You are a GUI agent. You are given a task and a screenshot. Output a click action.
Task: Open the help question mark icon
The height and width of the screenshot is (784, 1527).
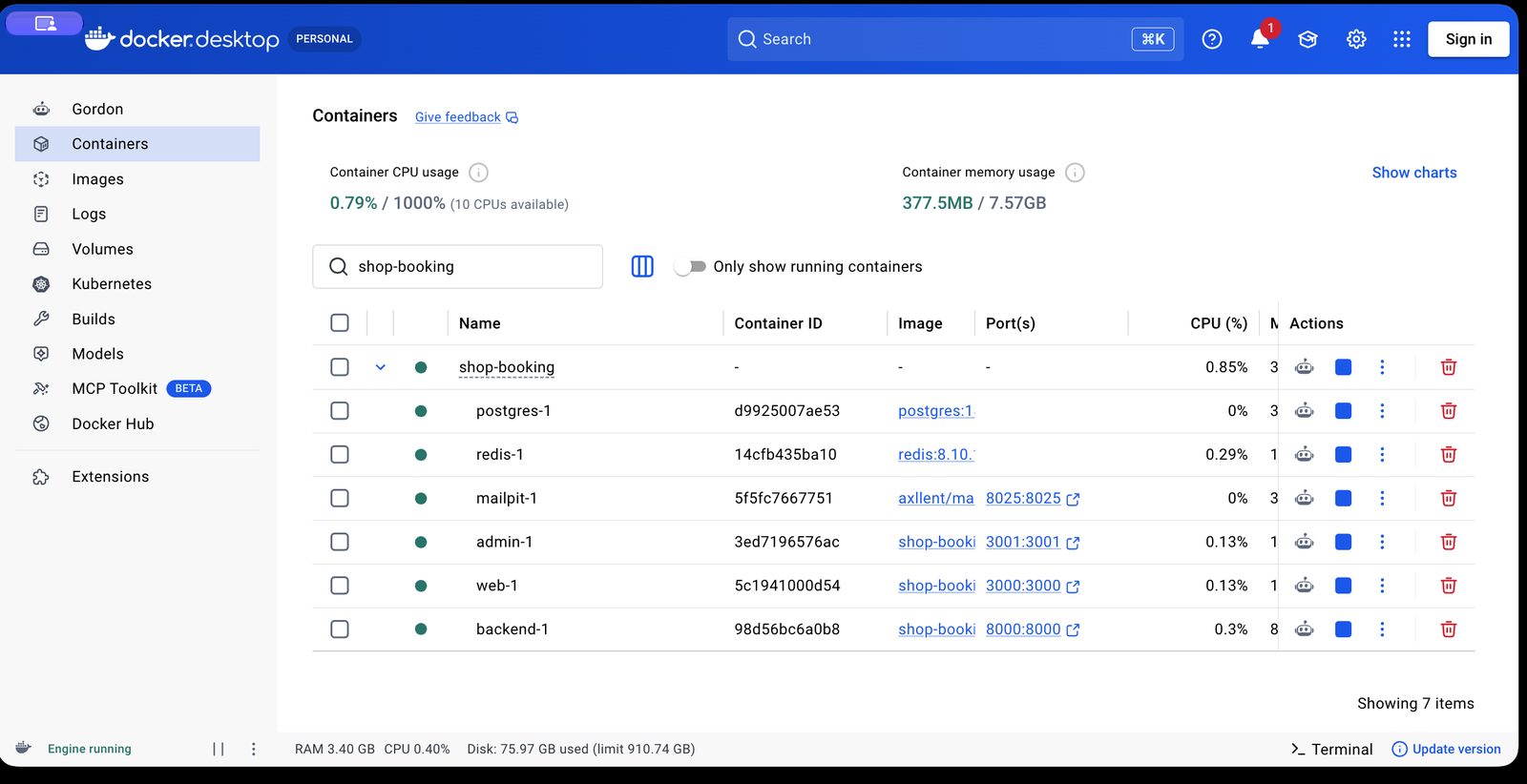pyautogui.click(x=1212, y=39)
